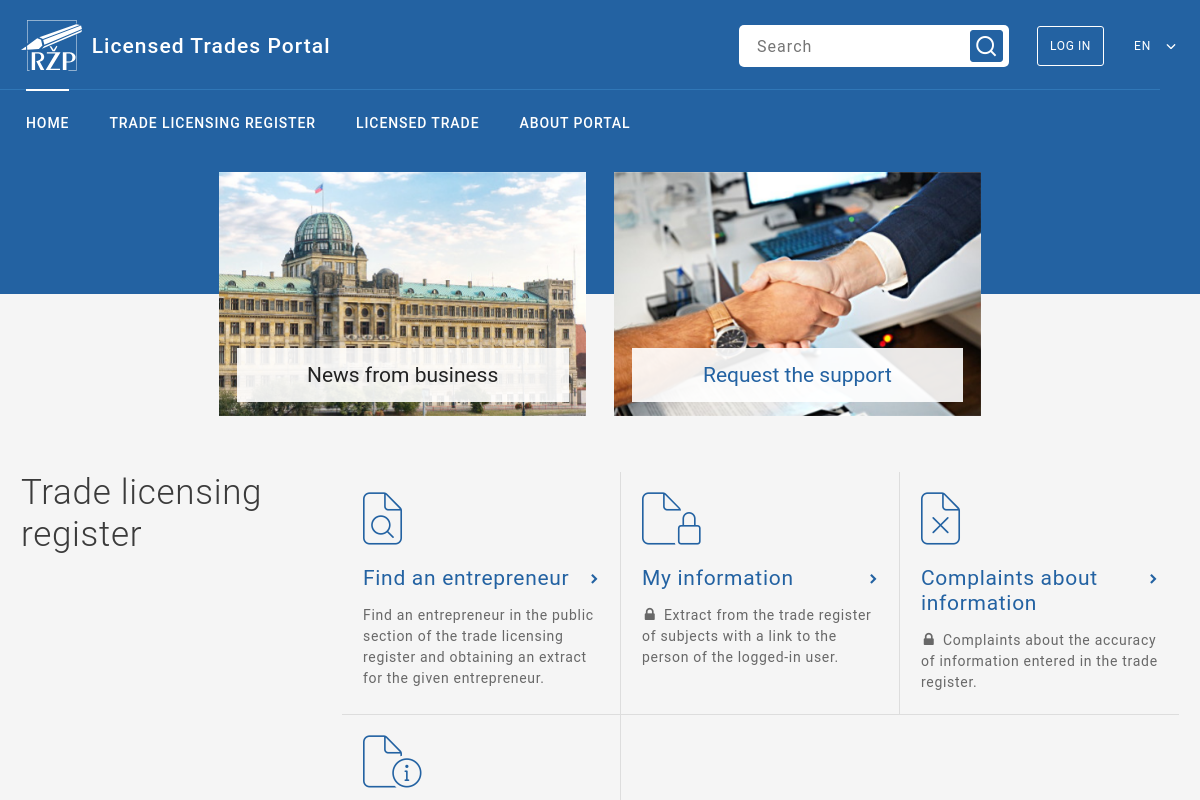Expand language selector chevron arrow
This screenshot has height=800, width=1200.
pyautogui.click(x=1171, y=46)
